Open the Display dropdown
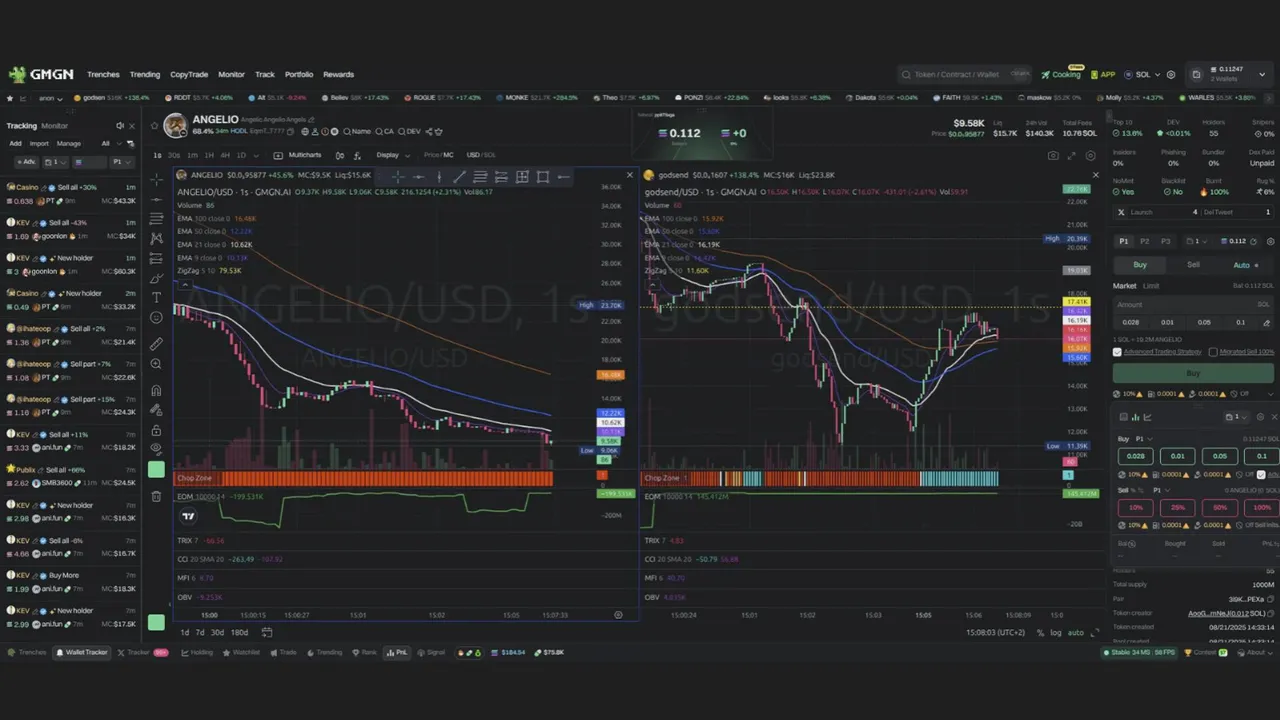The height and width of the screenshot is (720, 1280). click(392, 155)
